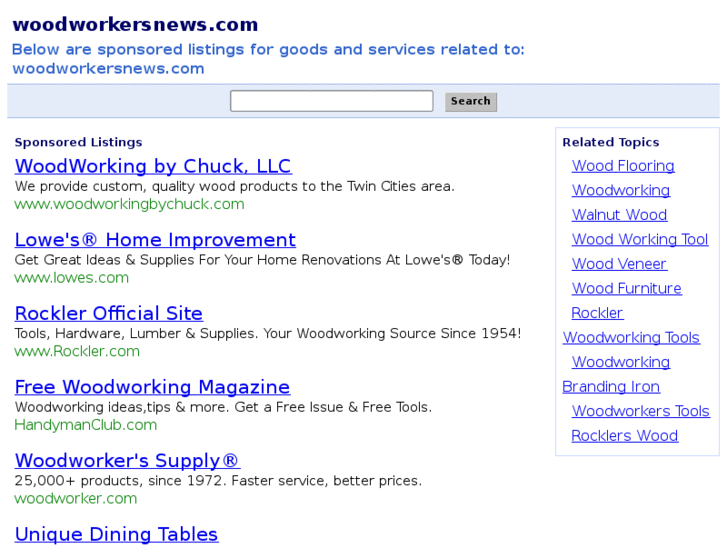Open Rockler Official Site listing
The height and width of the screenshot is (545, 727).
[108, 314]
